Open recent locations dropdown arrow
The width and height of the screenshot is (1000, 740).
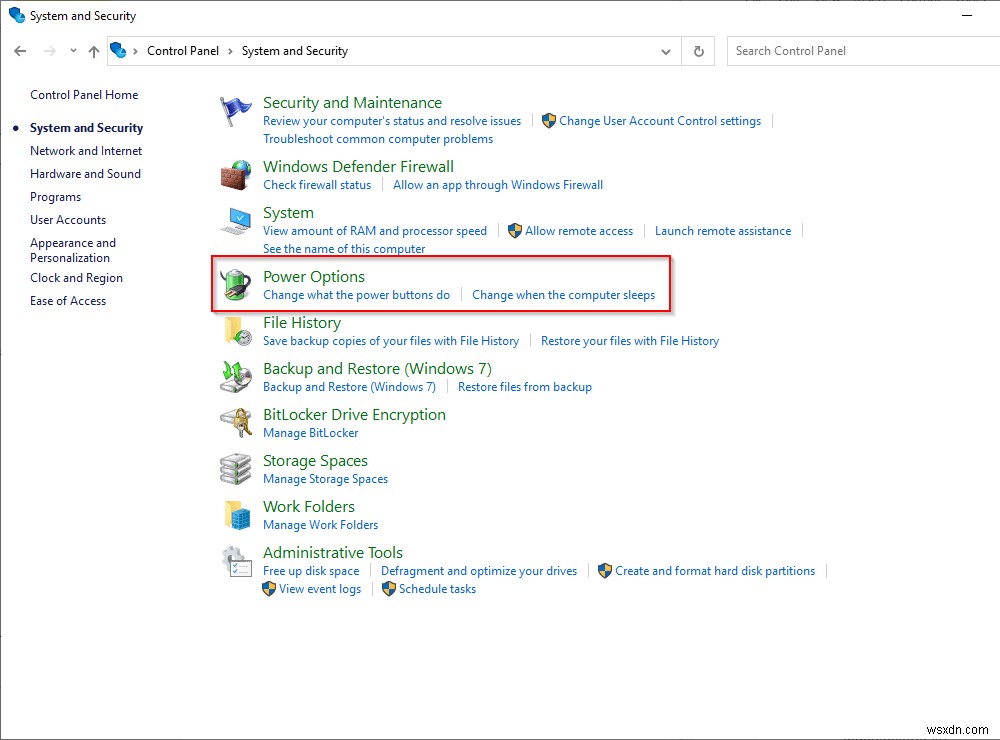73,51
